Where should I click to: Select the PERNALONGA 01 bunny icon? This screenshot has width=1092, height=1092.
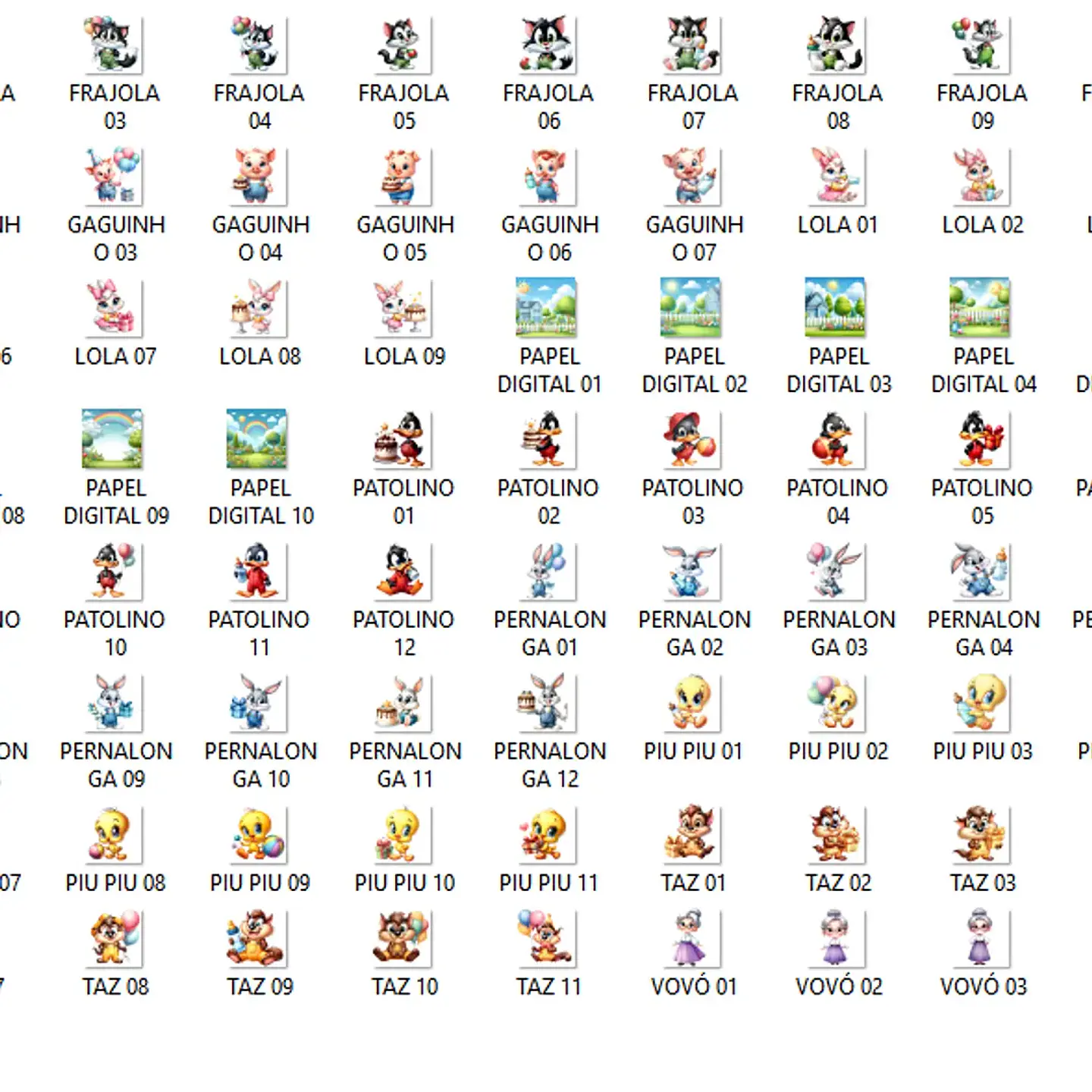tap(548, 571)
